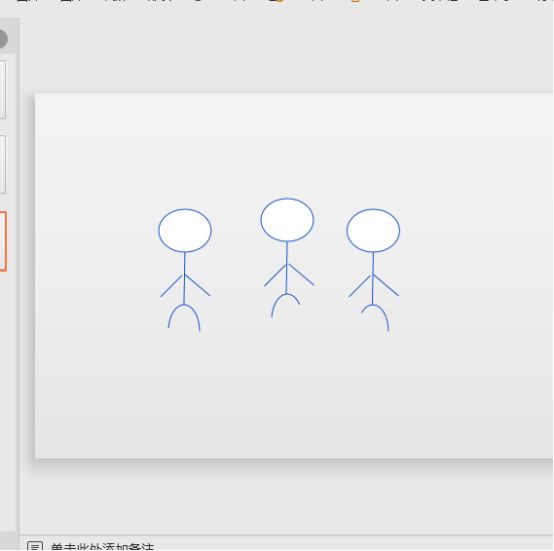Select the left stick figure's oval head
Image resolution: width=554 pixels, height=551 pixels.
coord(185,231)
